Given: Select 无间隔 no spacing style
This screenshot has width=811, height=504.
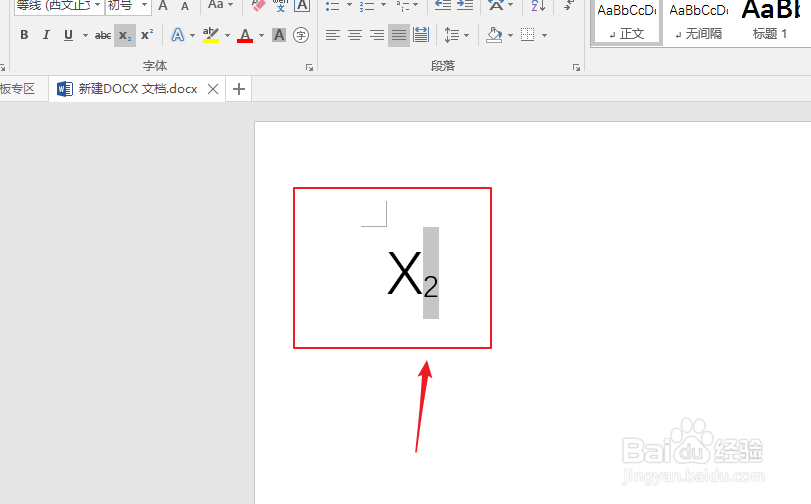Looking at the screenshot, I should pyautogui.click(x=699, y=22).
